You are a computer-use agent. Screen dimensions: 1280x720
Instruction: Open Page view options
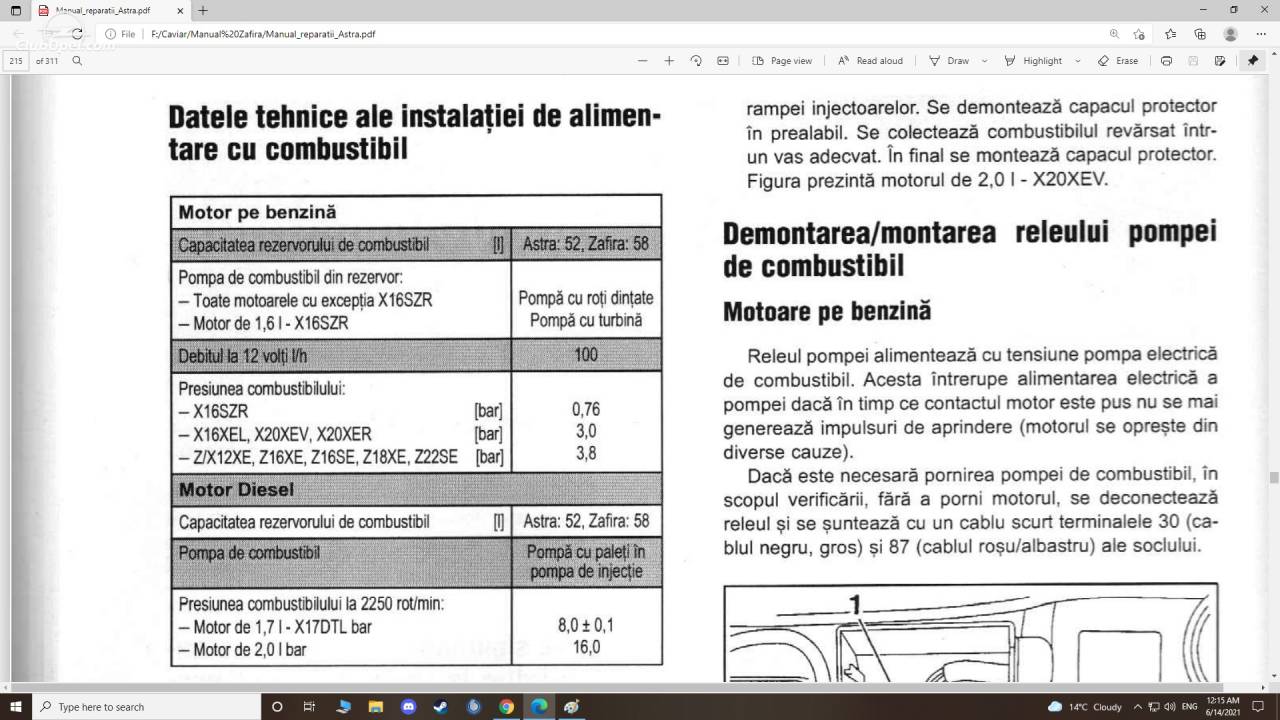click(782, 61)
